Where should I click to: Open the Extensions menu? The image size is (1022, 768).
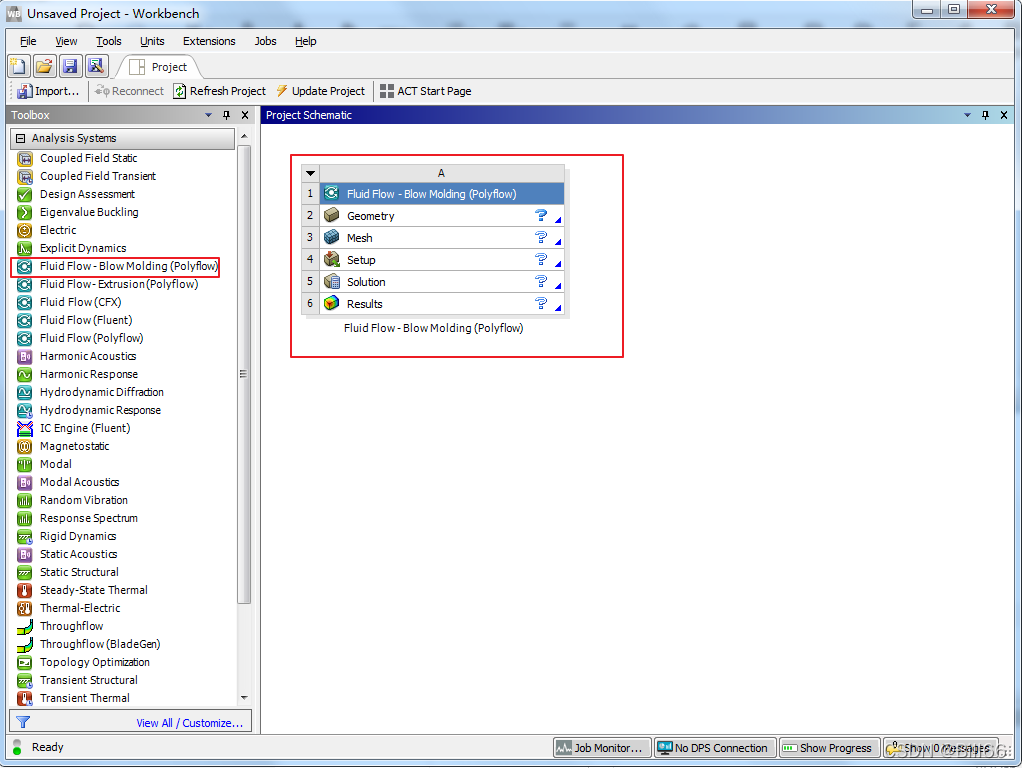click(209, 41)
